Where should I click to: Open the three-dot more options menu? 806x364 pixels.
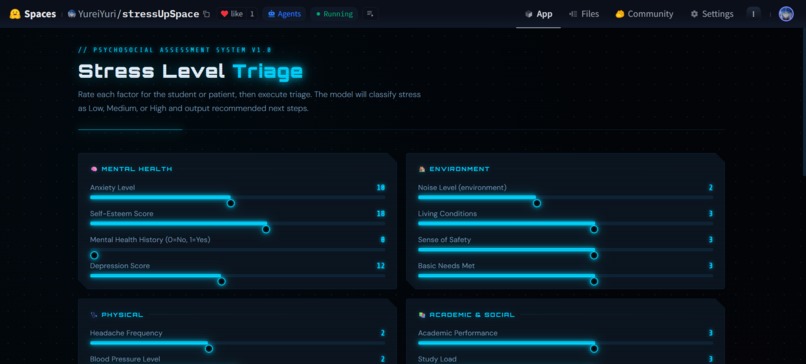pos(753,14)
